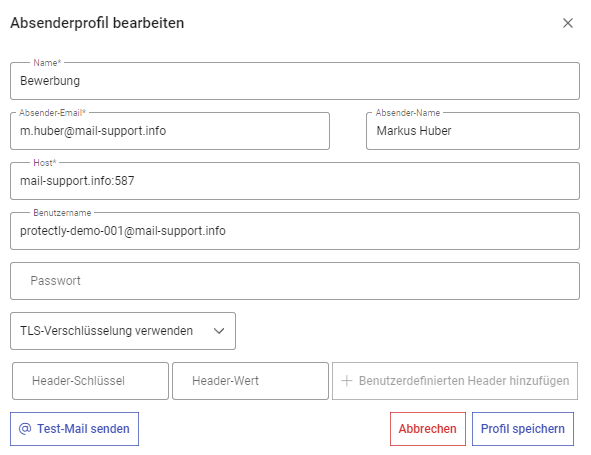Select the Absender-Name field showing Markus Huber
591x455 pixels.
[473, 131]
